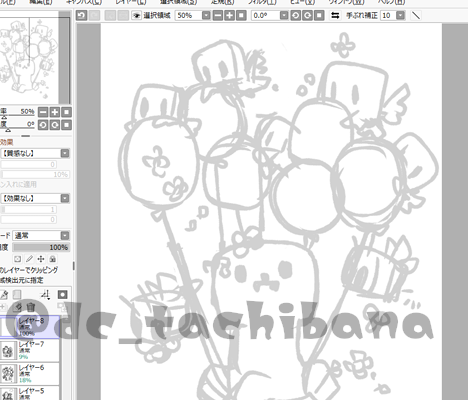Click the Undo arrow in the toolbar

[82, 15]
